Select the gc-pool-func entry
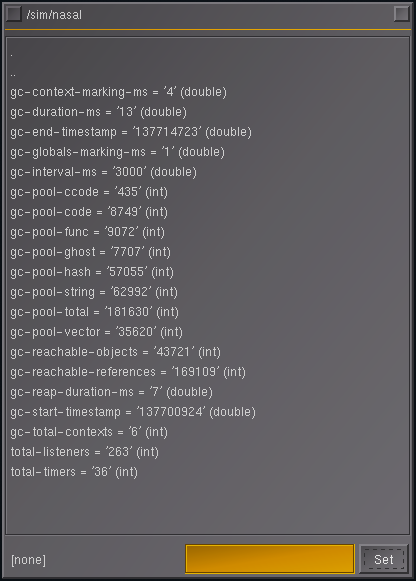This screenshot has width=416, height=581. click(x=87, y=232)
